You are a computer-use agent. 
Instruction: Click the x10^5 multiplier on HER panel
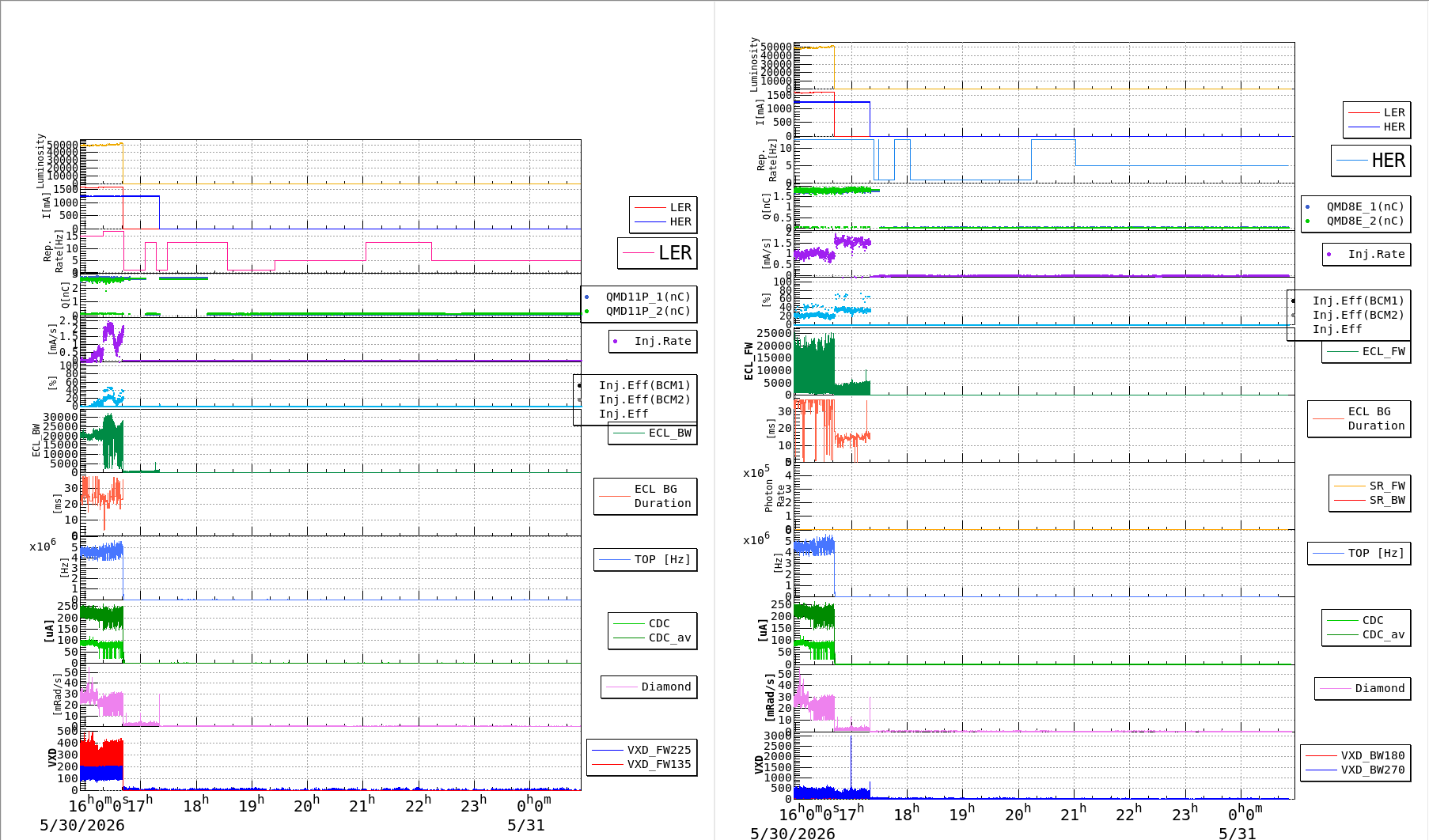pos(756,471)
